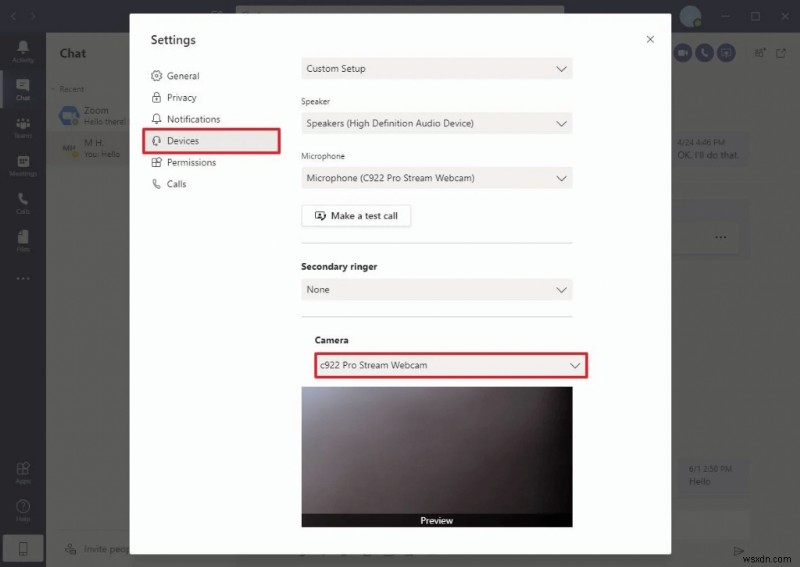Open Calls settings category
The height and width of the screenshot is (567, 800).
tap(168, 184)
